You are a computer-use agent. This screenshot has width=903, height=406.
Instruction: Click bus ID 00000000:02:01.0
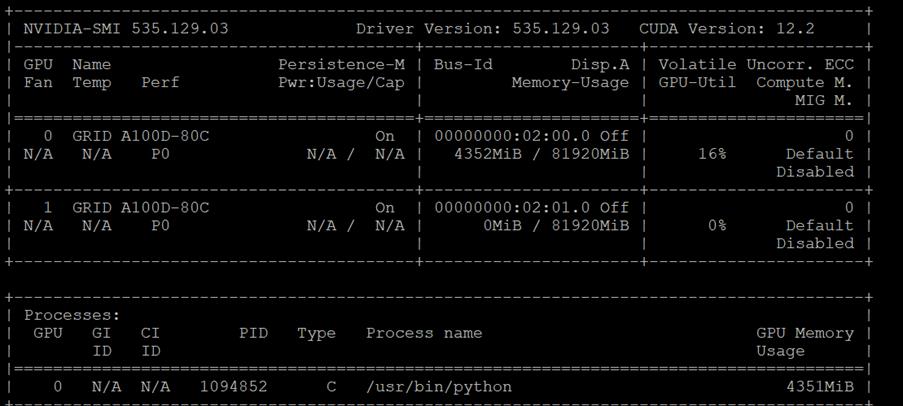(512, 207)
